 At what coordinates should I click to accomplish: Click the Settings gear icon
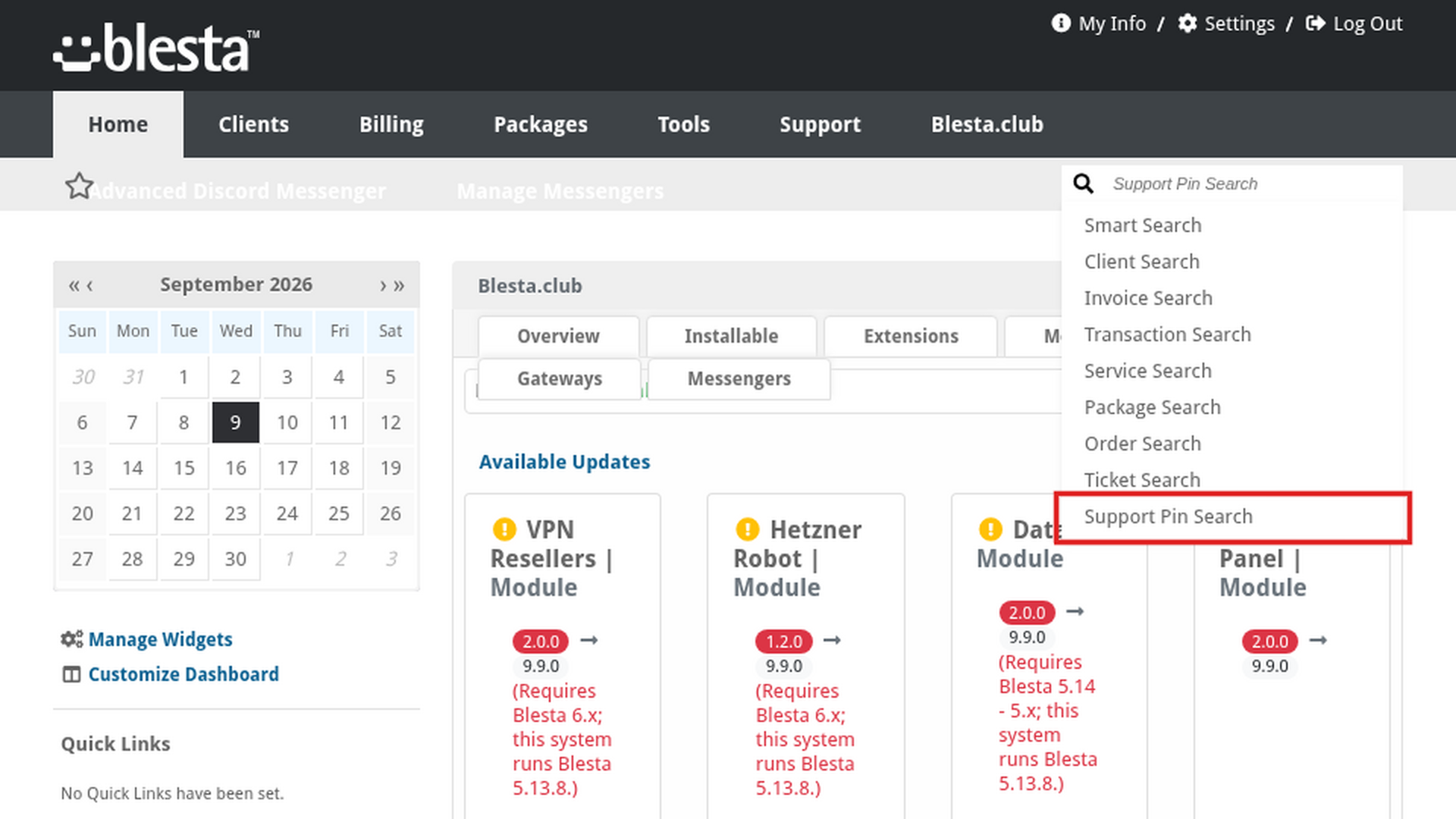click(1187, 24)
